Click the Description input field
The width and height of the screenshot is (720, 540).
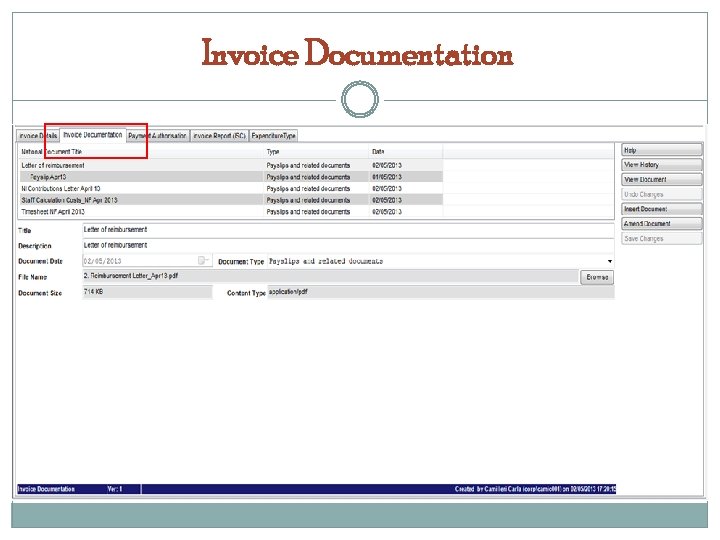click(x=348, y=245)
